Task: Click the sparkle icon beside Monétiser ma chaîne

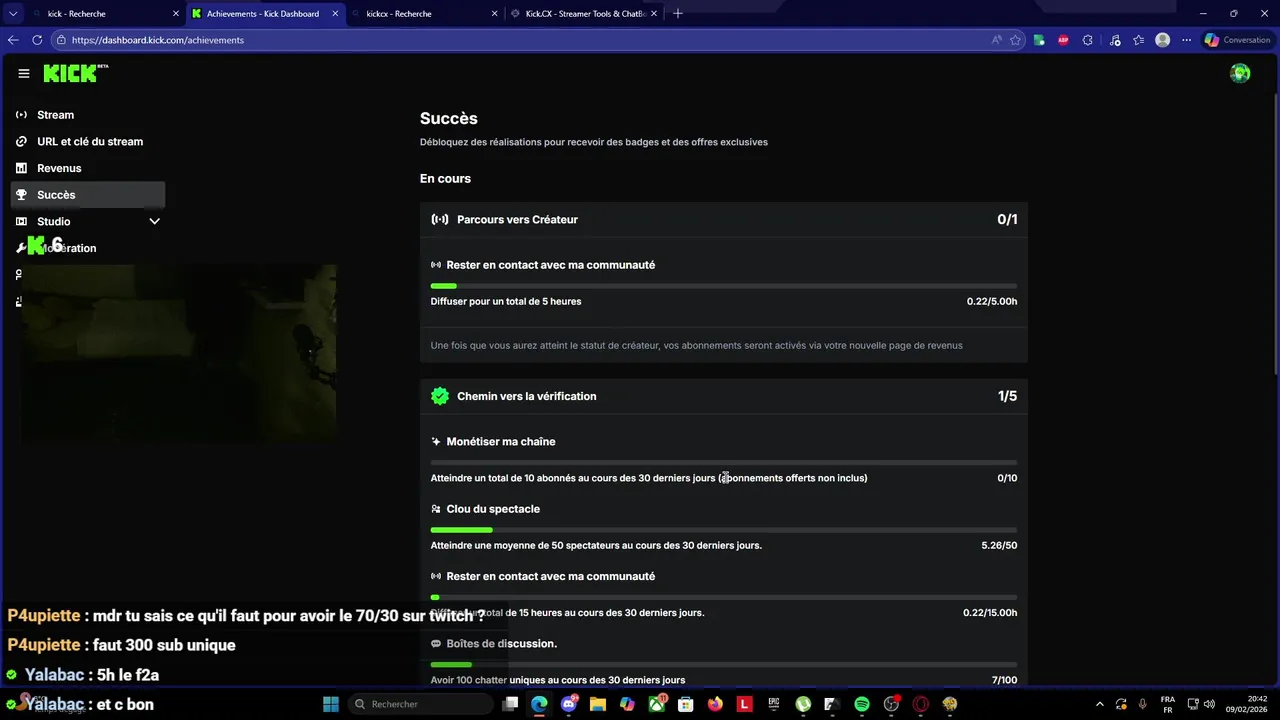Action: [x=436, y=442]
